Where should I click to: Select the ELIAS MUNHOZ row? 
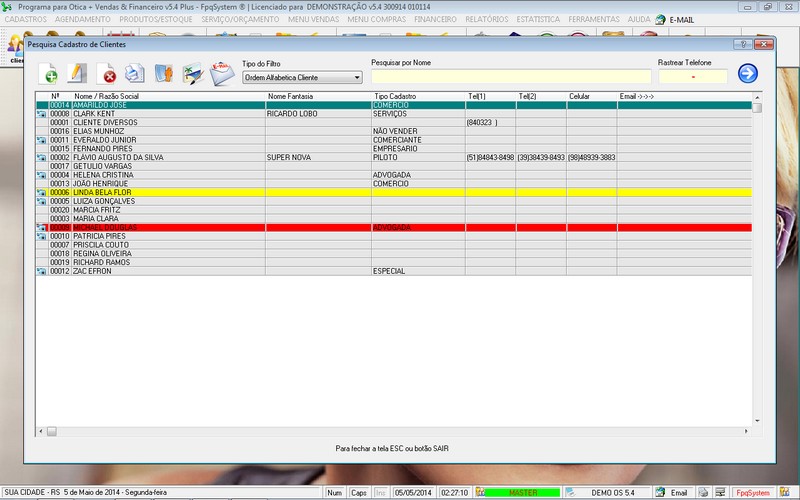[x=394, y=132]
